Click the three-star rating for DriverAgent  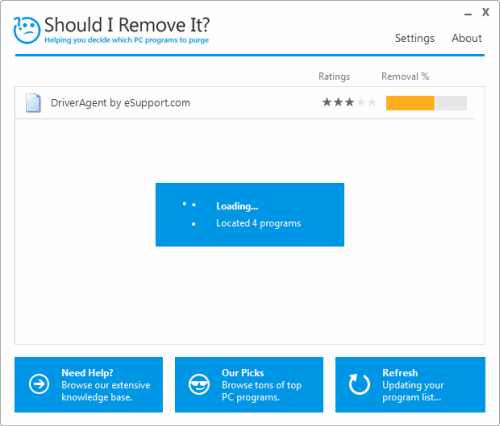pos(349,102)
